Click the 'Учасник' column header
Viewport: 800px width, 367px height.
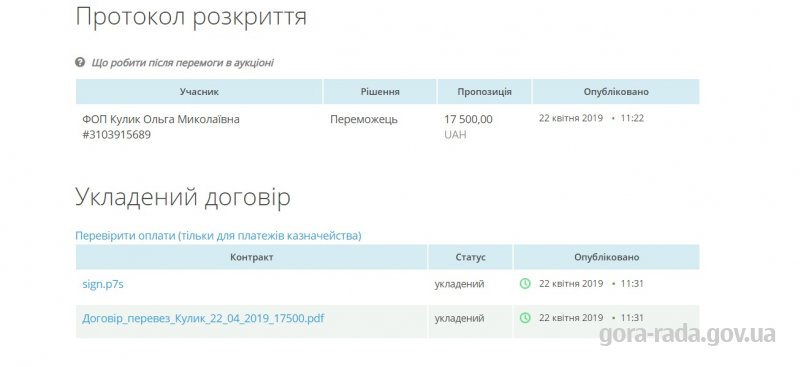point(199,92)
